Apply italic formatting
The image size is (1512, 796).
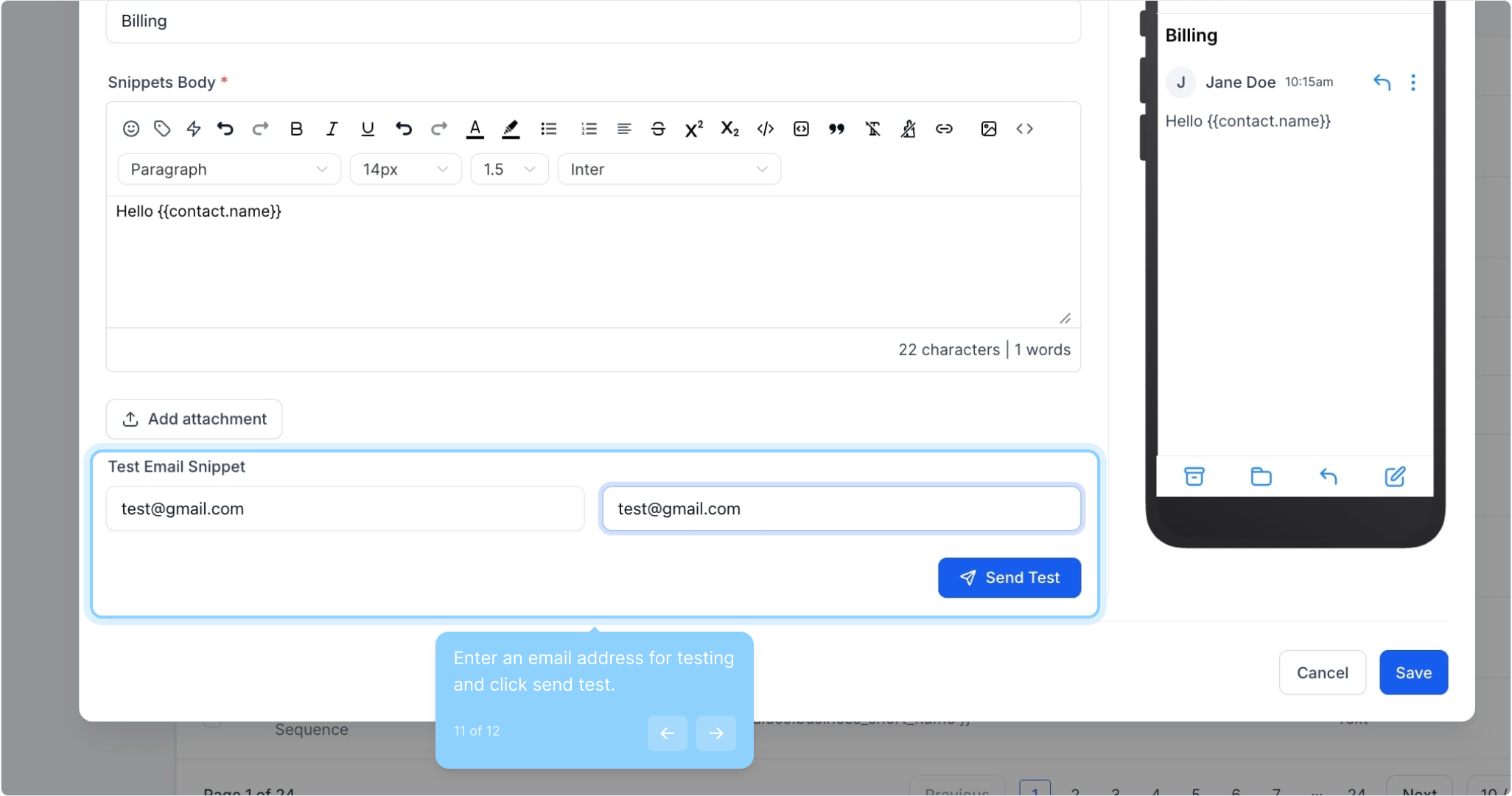point(332,129)
